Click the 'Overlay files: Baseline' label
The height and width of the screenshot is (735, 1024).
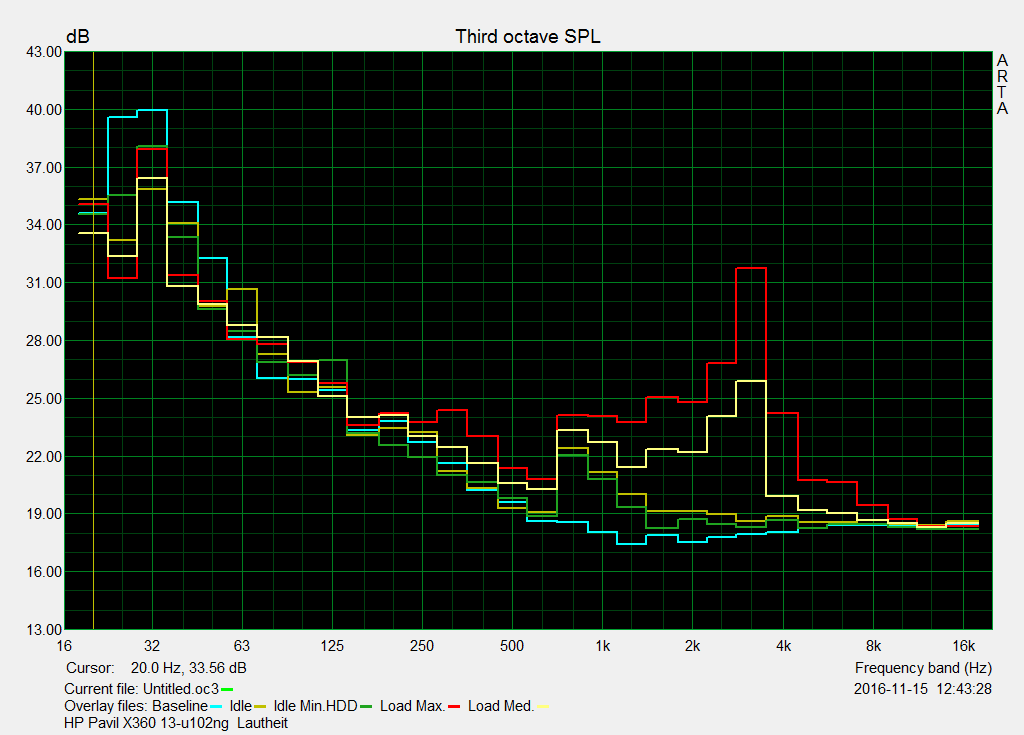point(136,706)
